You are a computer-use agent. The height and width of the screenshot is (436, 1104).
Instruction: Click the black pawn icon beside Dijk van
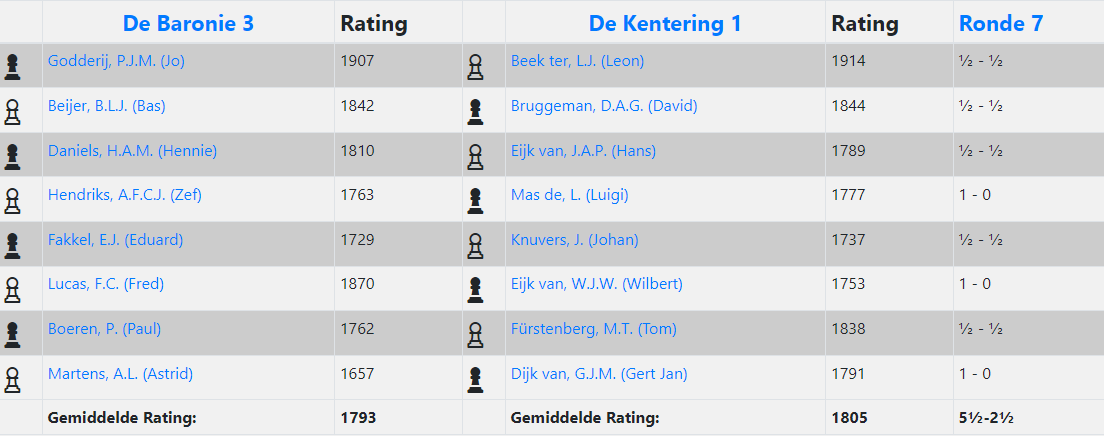(475, 380)
